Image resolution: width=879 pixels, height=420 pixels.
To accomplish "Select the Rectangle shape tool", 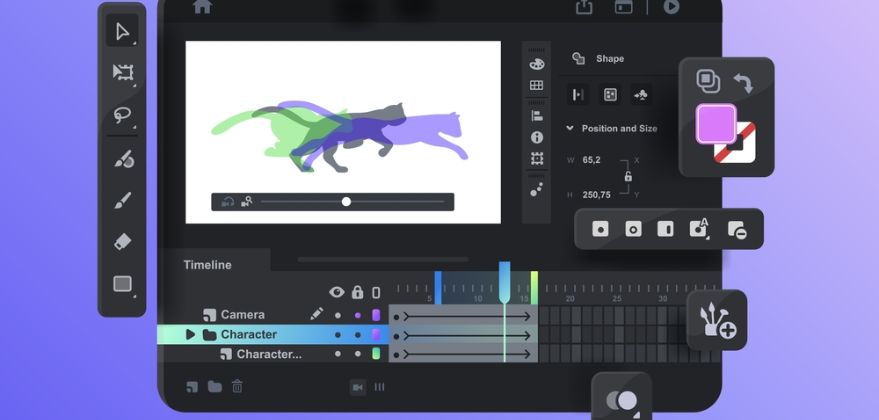I will coord(122,284).
